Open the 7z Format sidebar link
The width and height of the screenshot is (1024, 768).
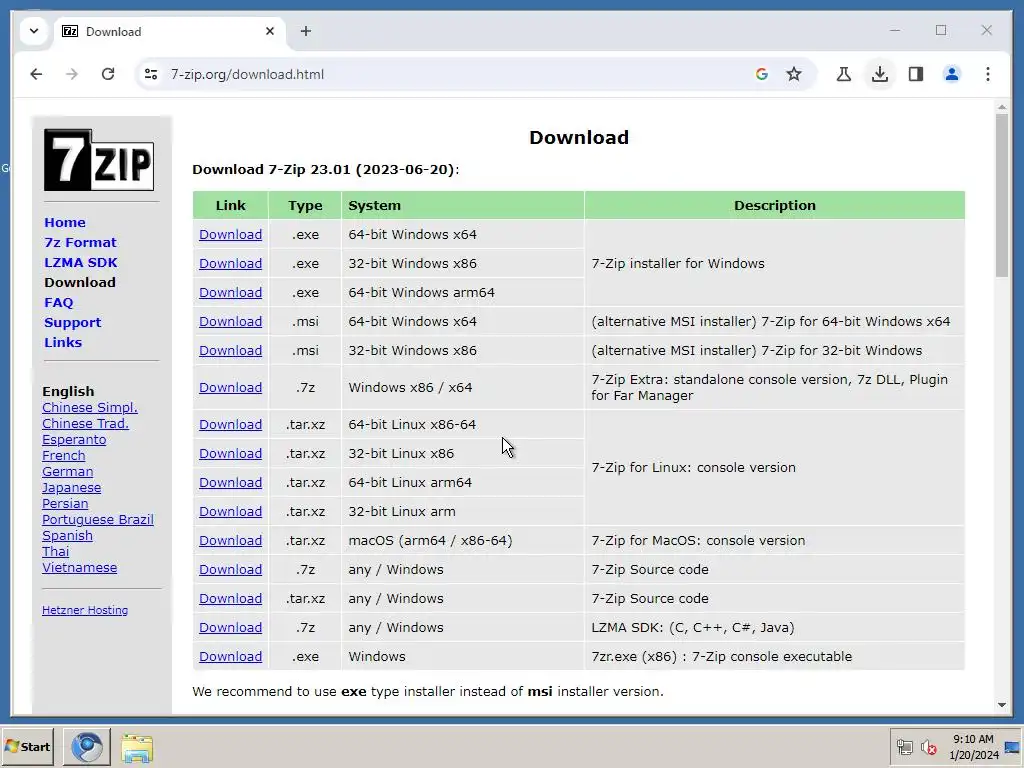[x=80, y=242]
